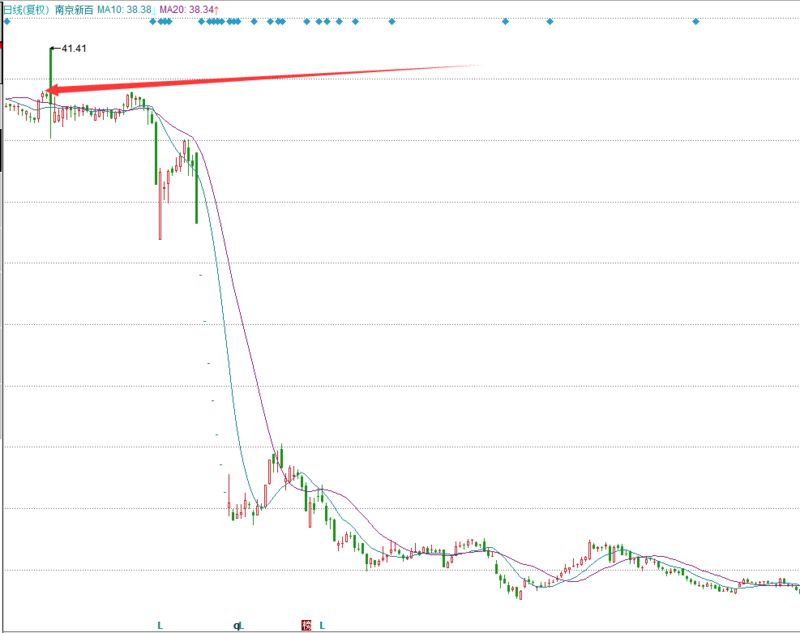Image resolution: width=800 pixels, height=633 pixels.
Task: Click the leftmost blue diamond event marker
Action: click(6, 21)
